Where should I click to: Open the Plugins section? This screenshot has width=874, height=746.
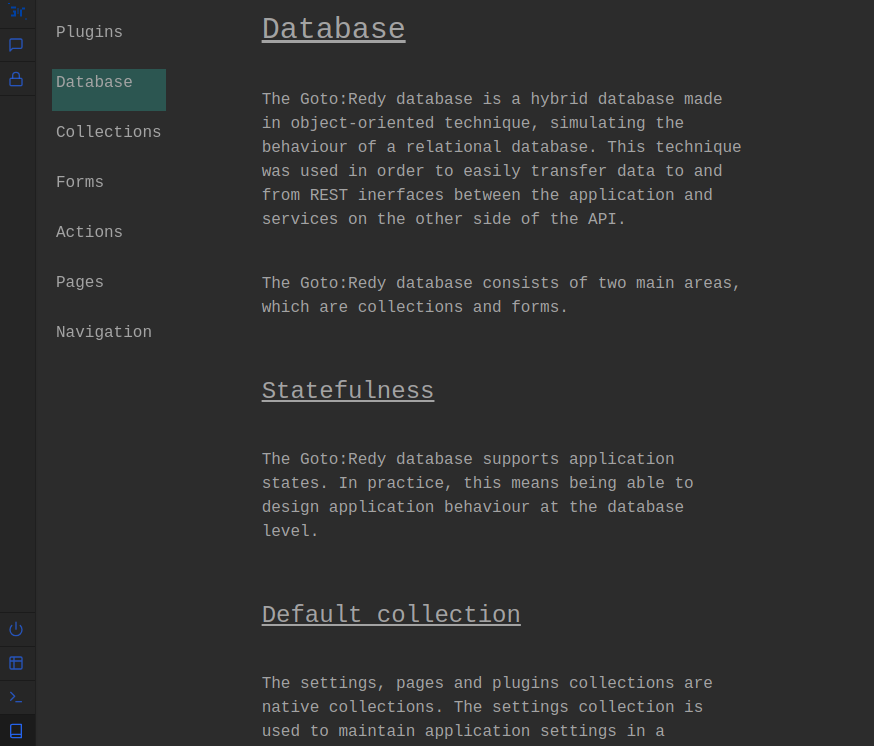pos(89,32)
